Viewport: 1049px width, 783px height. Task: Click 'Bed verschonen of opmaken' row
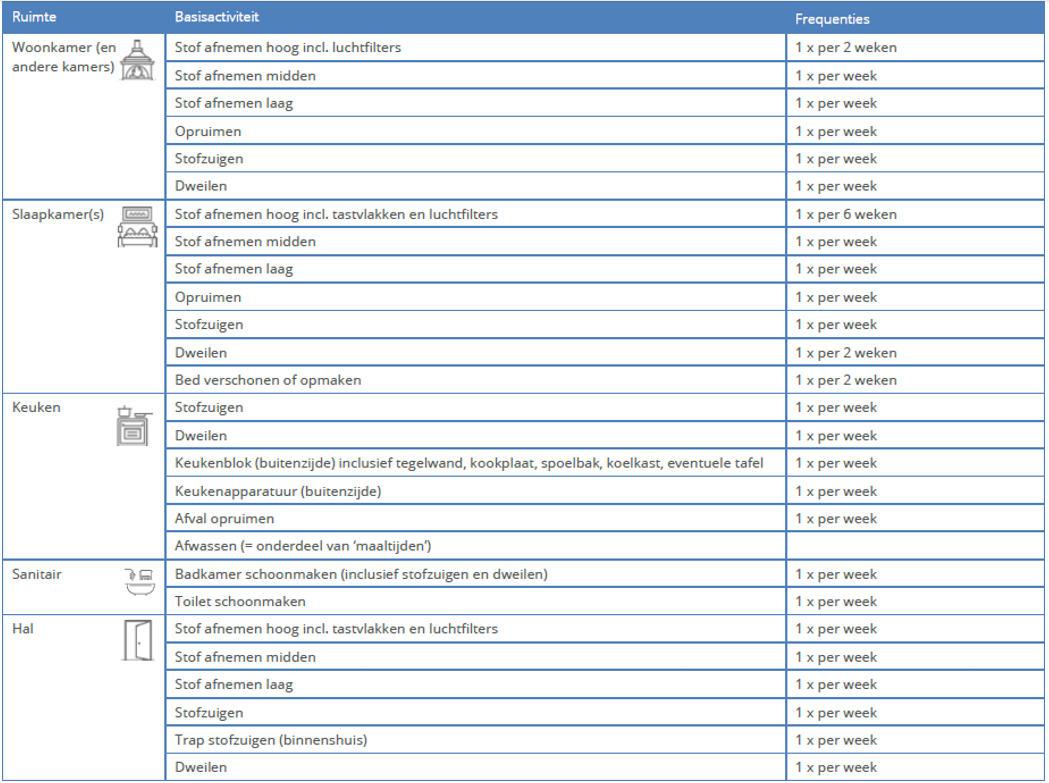268,380
